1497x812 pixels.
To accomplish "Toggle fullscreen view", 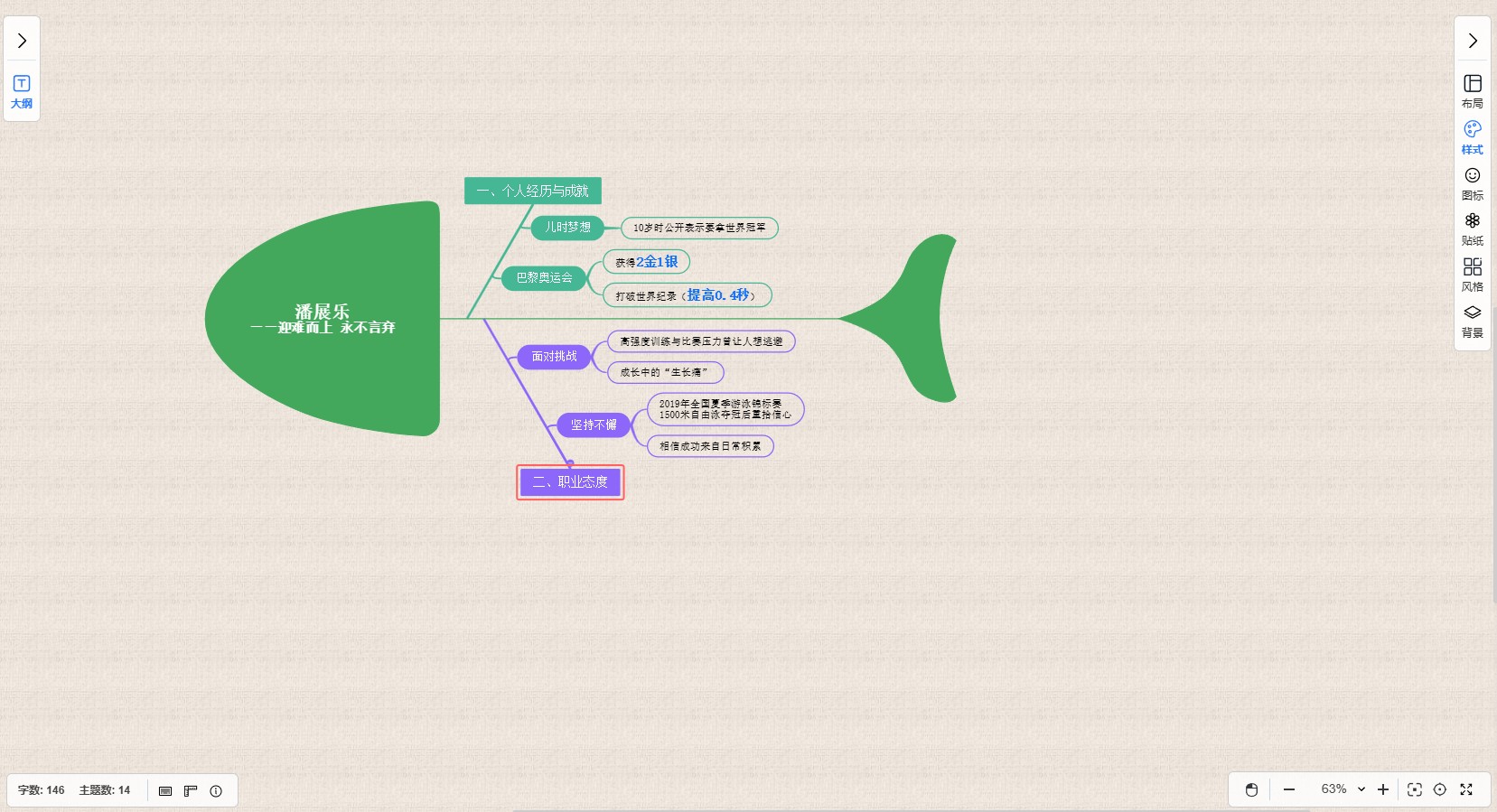I will coord(1466,789).
